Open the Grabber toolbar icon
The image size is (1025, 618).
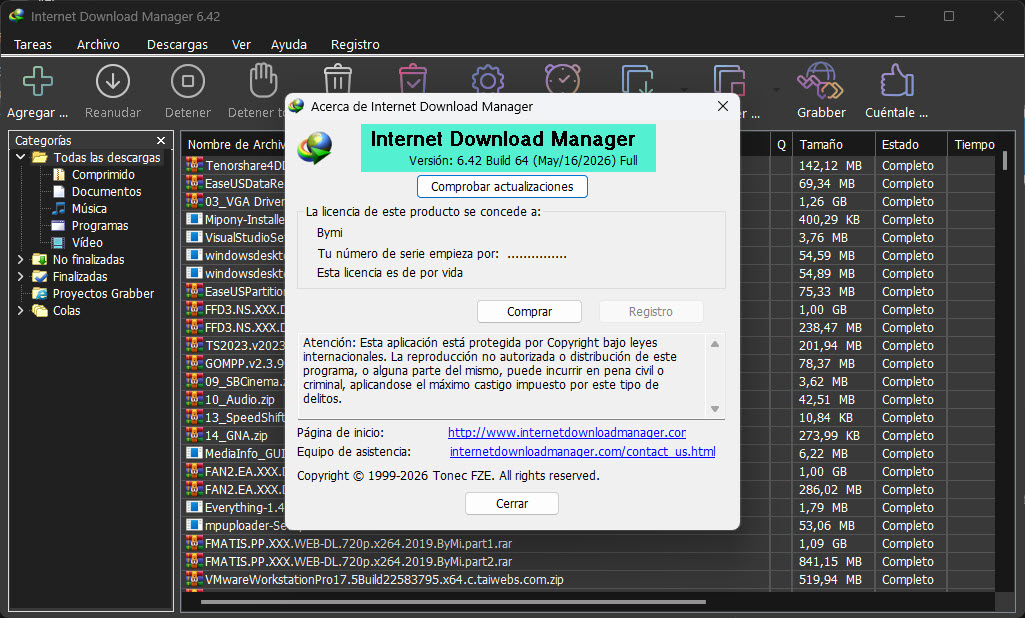tap(820, 81)
